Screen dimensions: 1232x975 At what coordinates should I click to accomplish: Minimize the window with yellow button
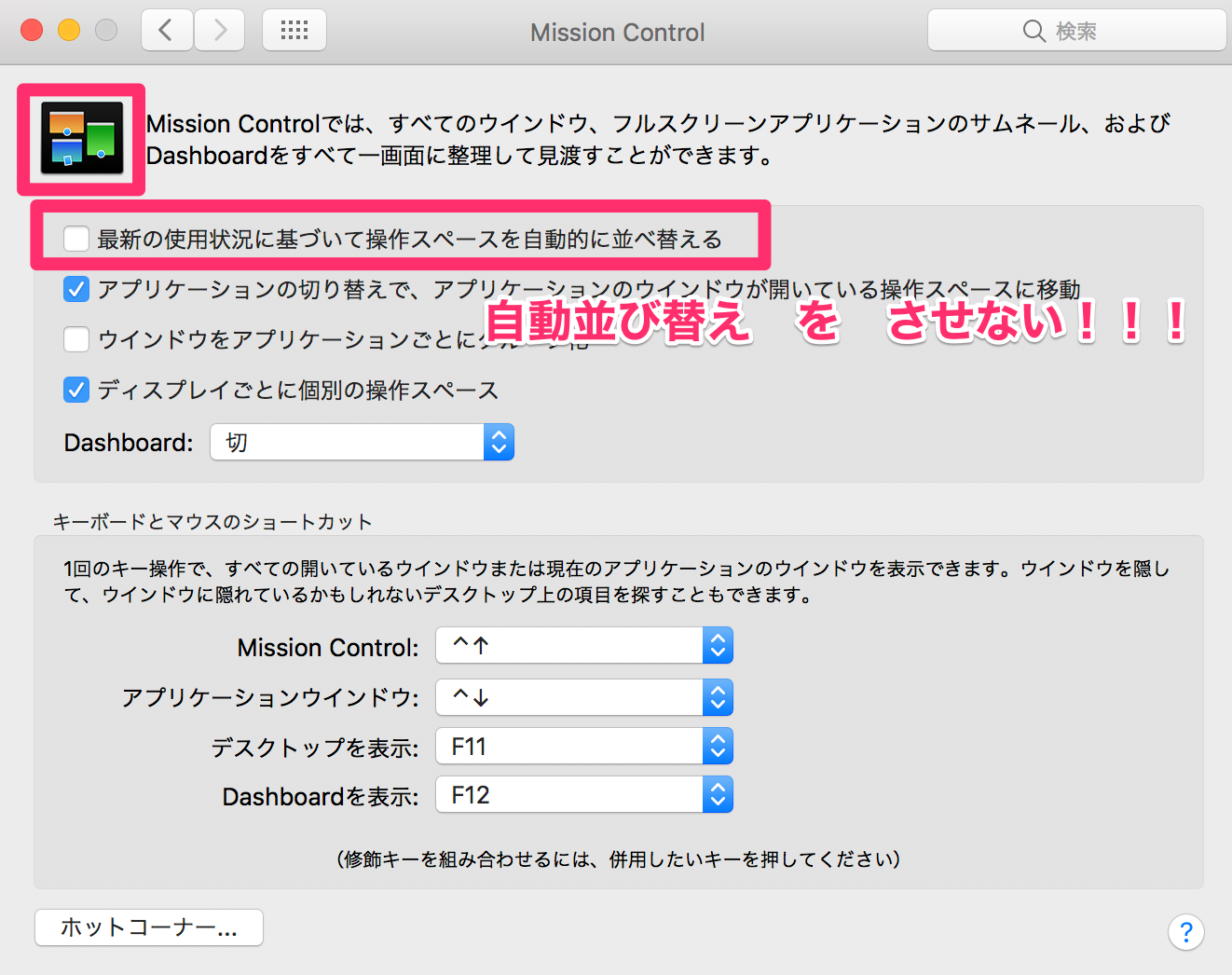point(69,31)
